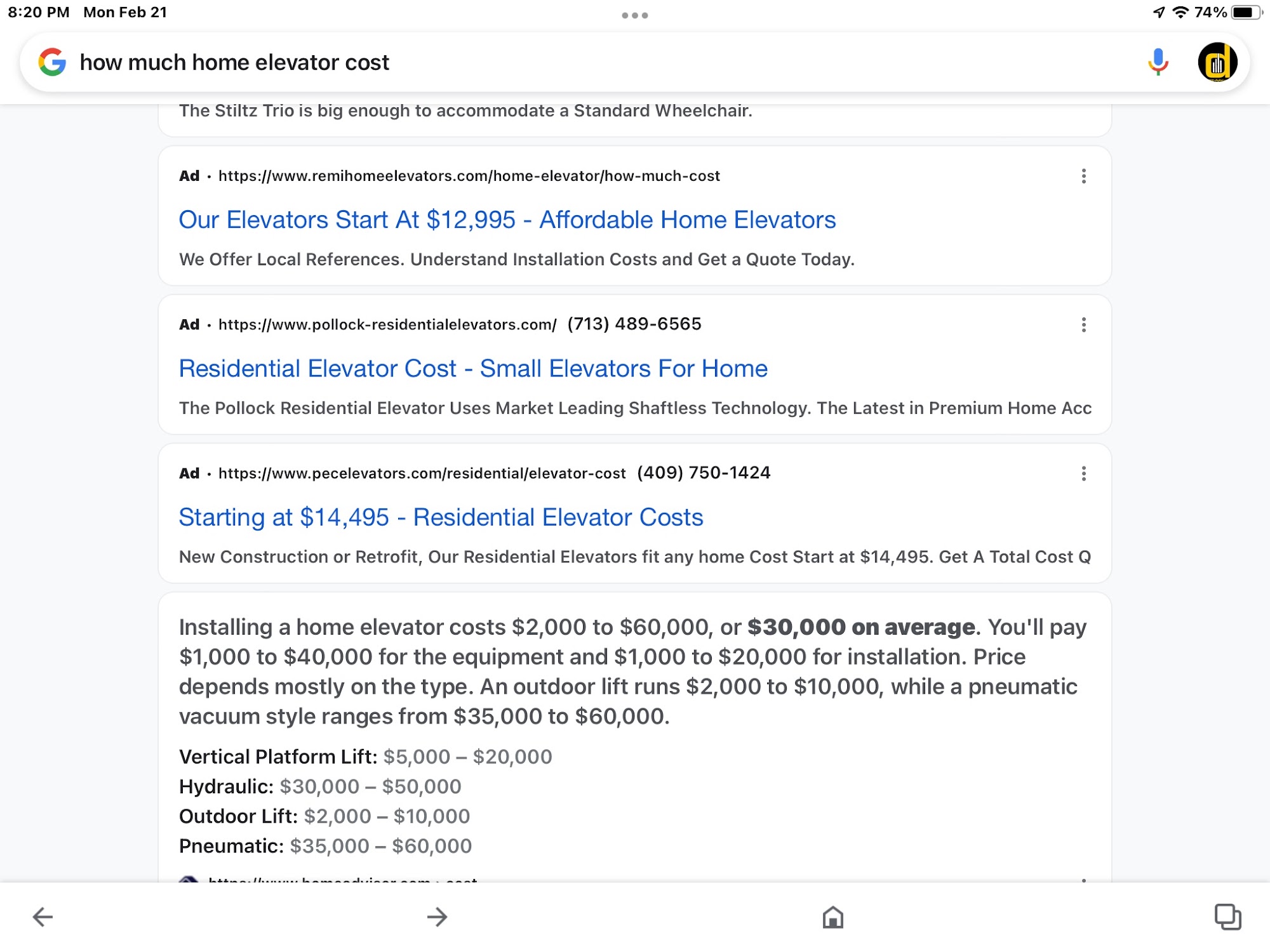
Task: Tap the remihomeelevators.com ad URL
Action: tap(469, 176)
